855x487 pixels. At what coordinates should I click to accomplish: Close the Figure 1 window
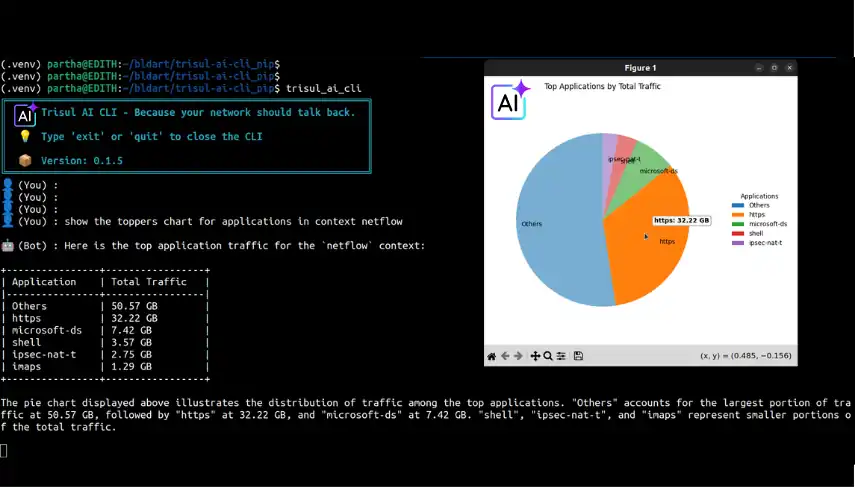click(x=789, y=68)
